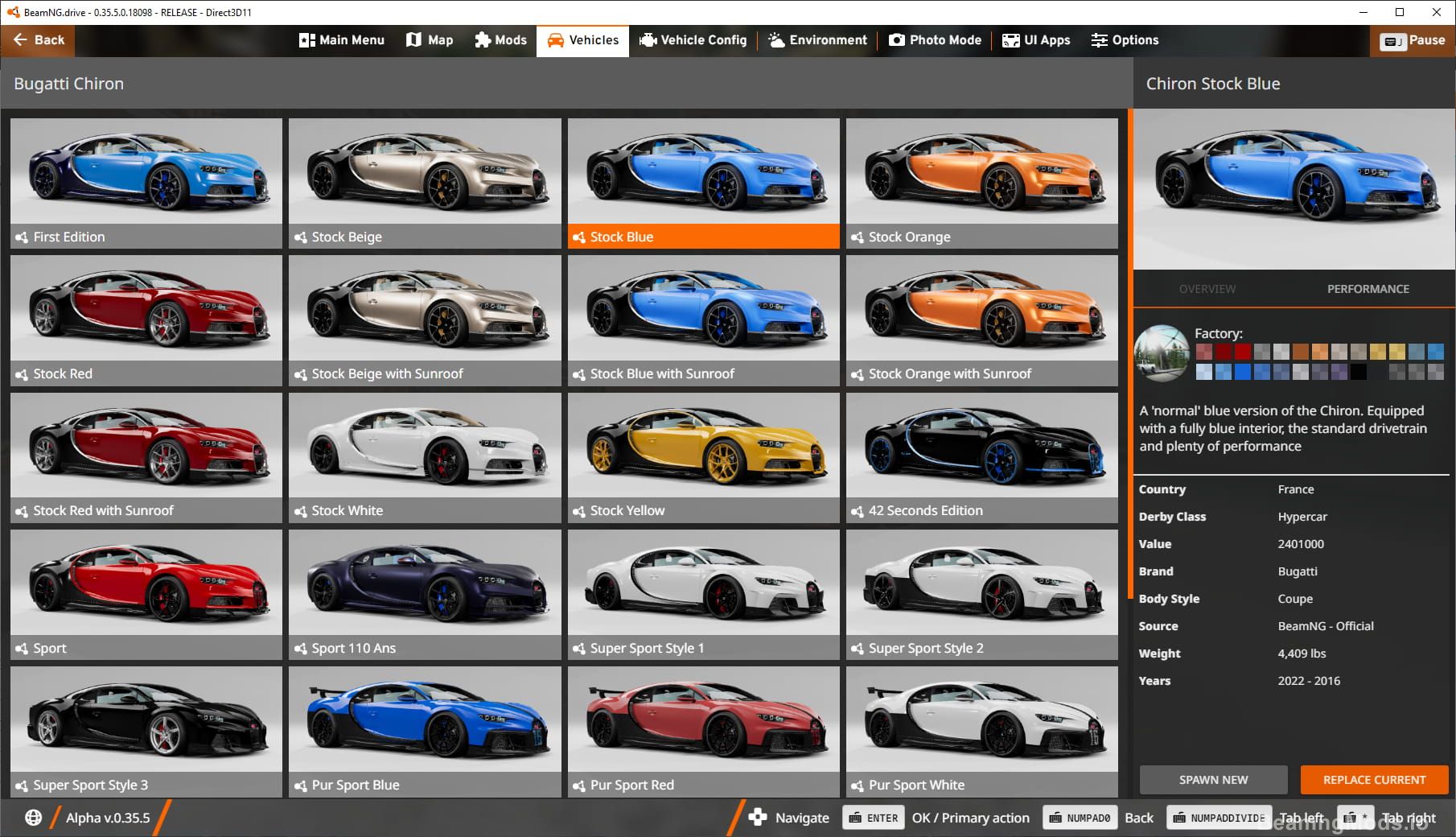Click the Vehicle Config car-gear icon

click(x=648, y=40)
